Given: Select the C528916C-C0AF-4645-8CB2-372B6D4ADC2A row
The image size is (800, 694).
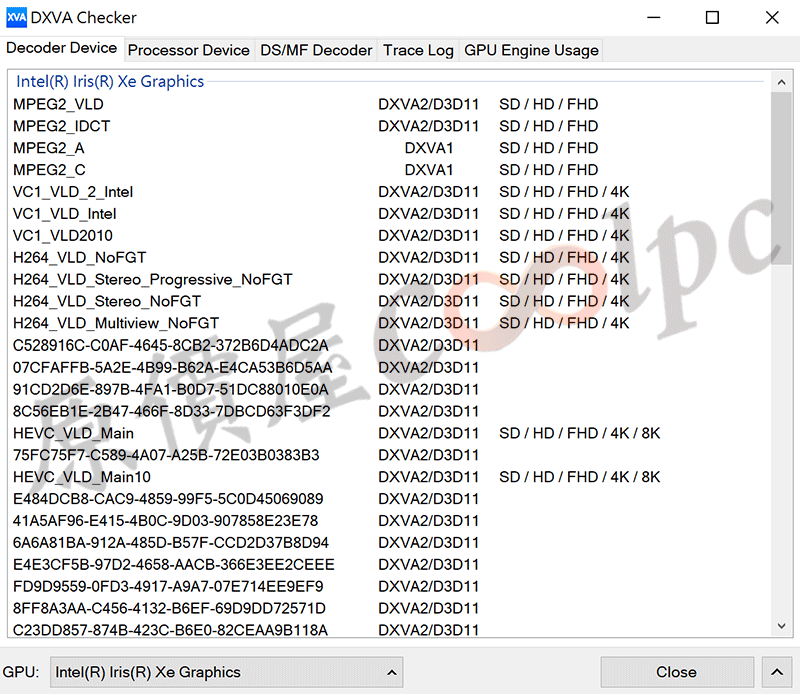Looking at the screenshot, I should pyautogui.click(x=389, y=345).
